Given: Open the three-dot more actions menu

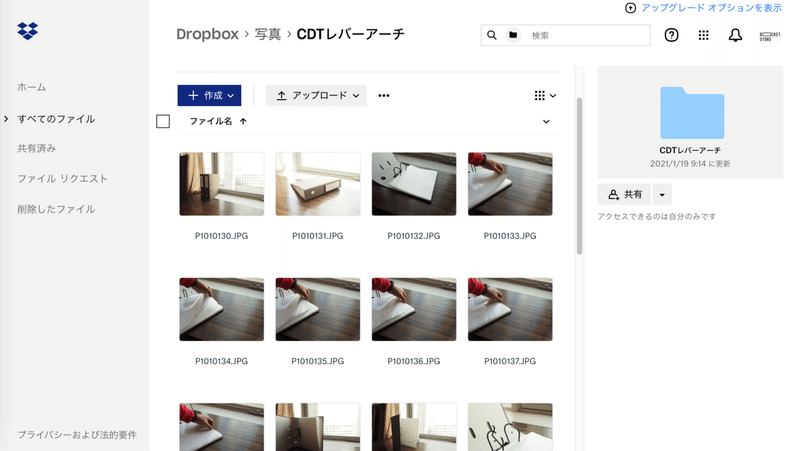Looking at the screenshot, I should [384, 95].
